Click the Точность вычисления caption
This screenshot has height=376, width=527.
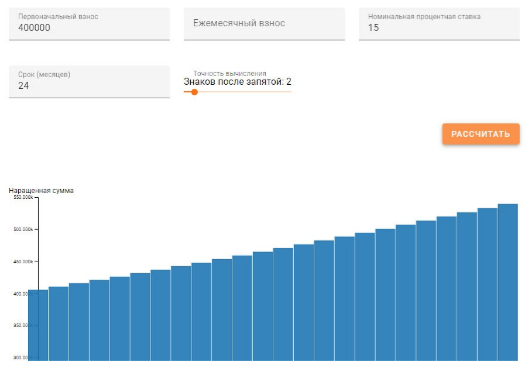point(230,73)
